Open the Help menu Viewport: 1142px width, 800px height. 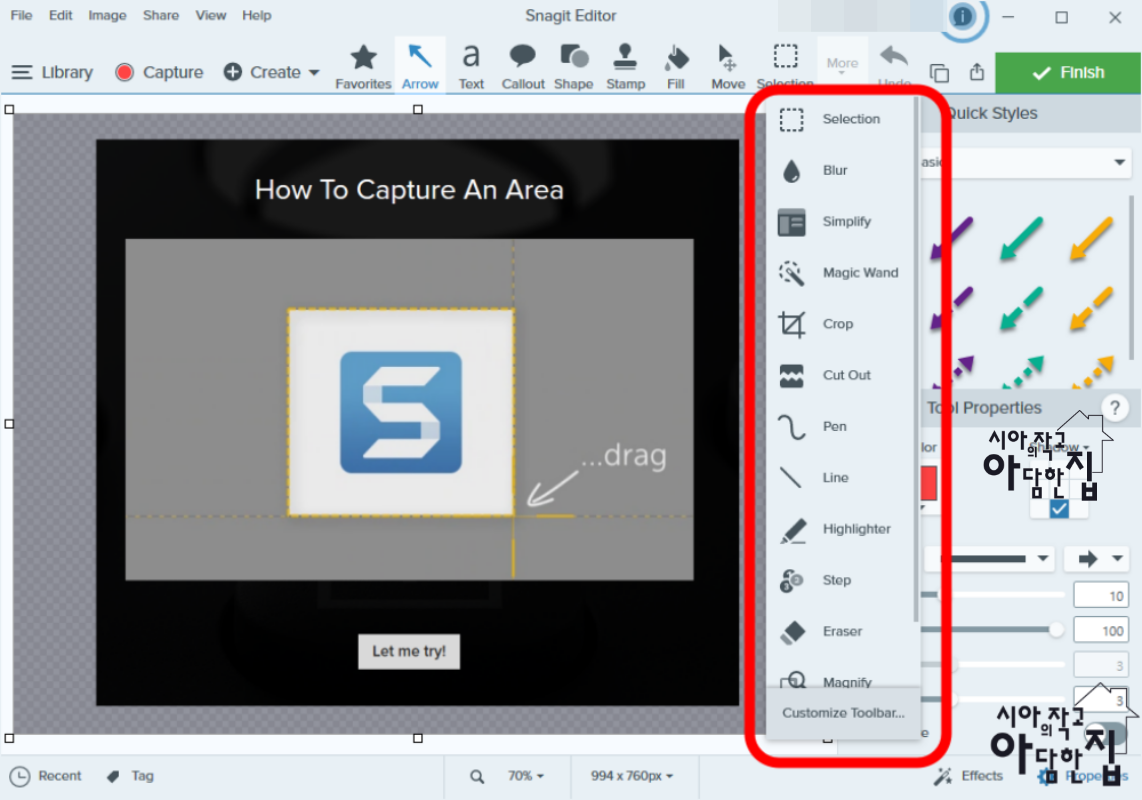click(x=256, y=15)
